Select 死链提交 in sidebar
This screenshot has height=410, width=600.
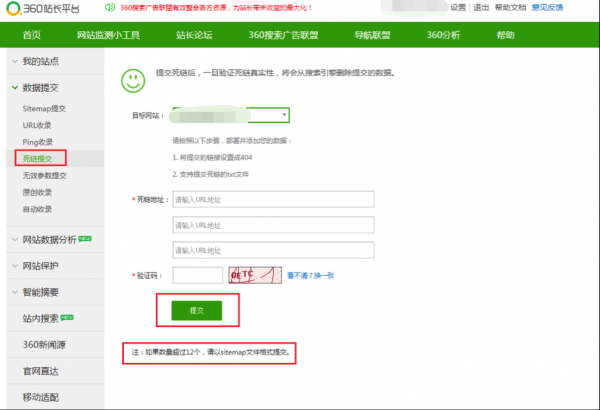tap(40, 158)
